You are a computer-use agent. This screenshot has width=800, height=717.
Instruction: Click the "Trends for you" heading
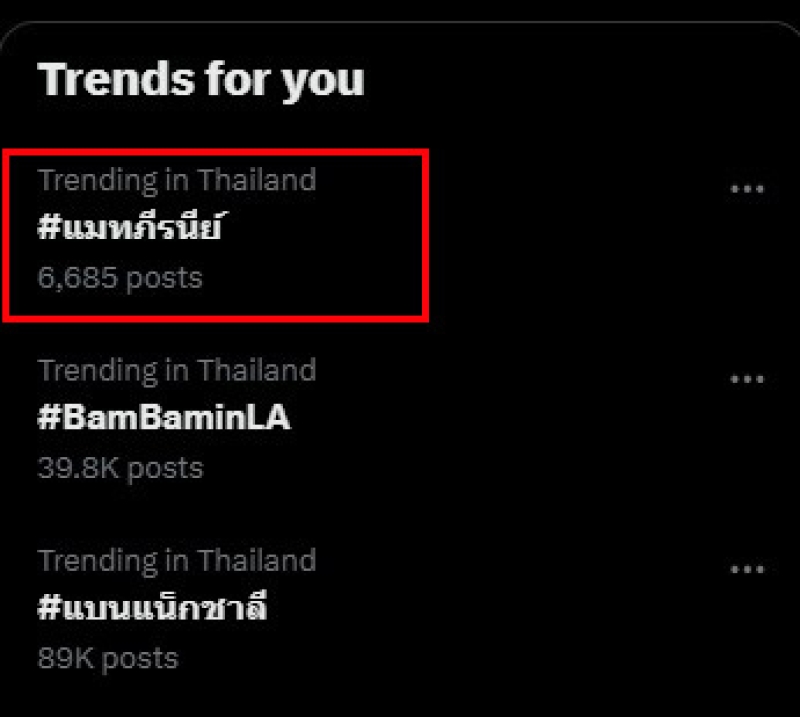(x=201, y=80)
